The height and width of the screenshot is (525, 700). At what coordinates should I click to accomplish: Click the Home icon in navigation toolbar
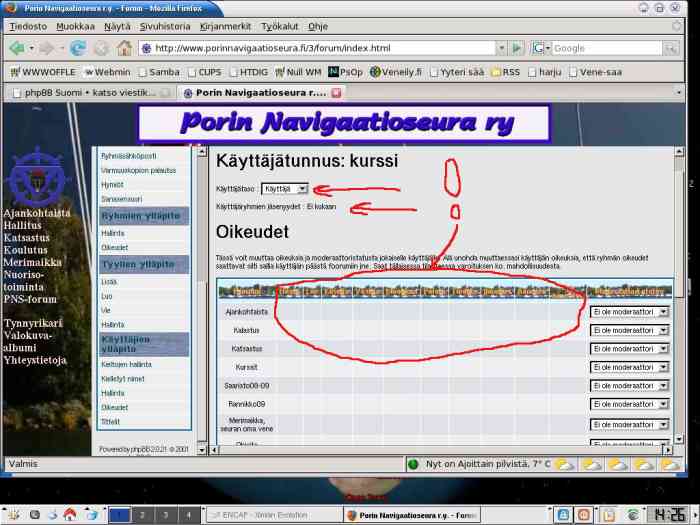(124, 47)
